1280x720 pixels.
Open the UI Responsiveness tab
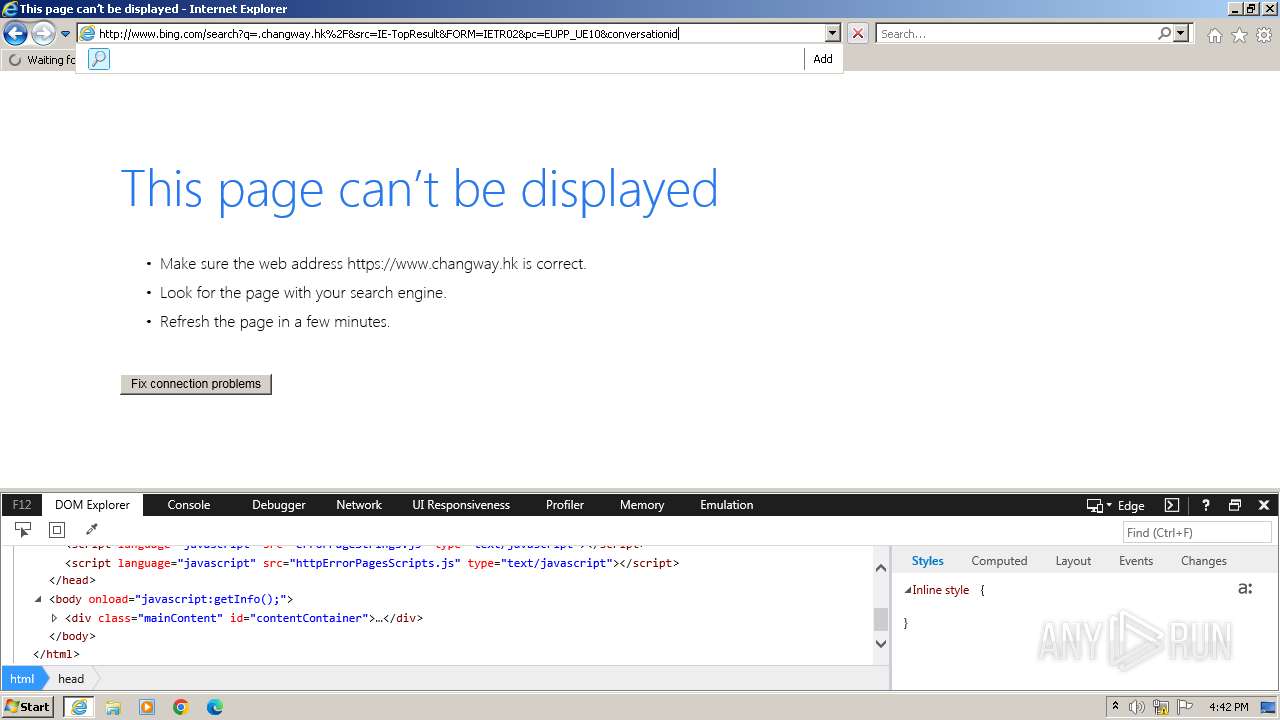(461, 505)
